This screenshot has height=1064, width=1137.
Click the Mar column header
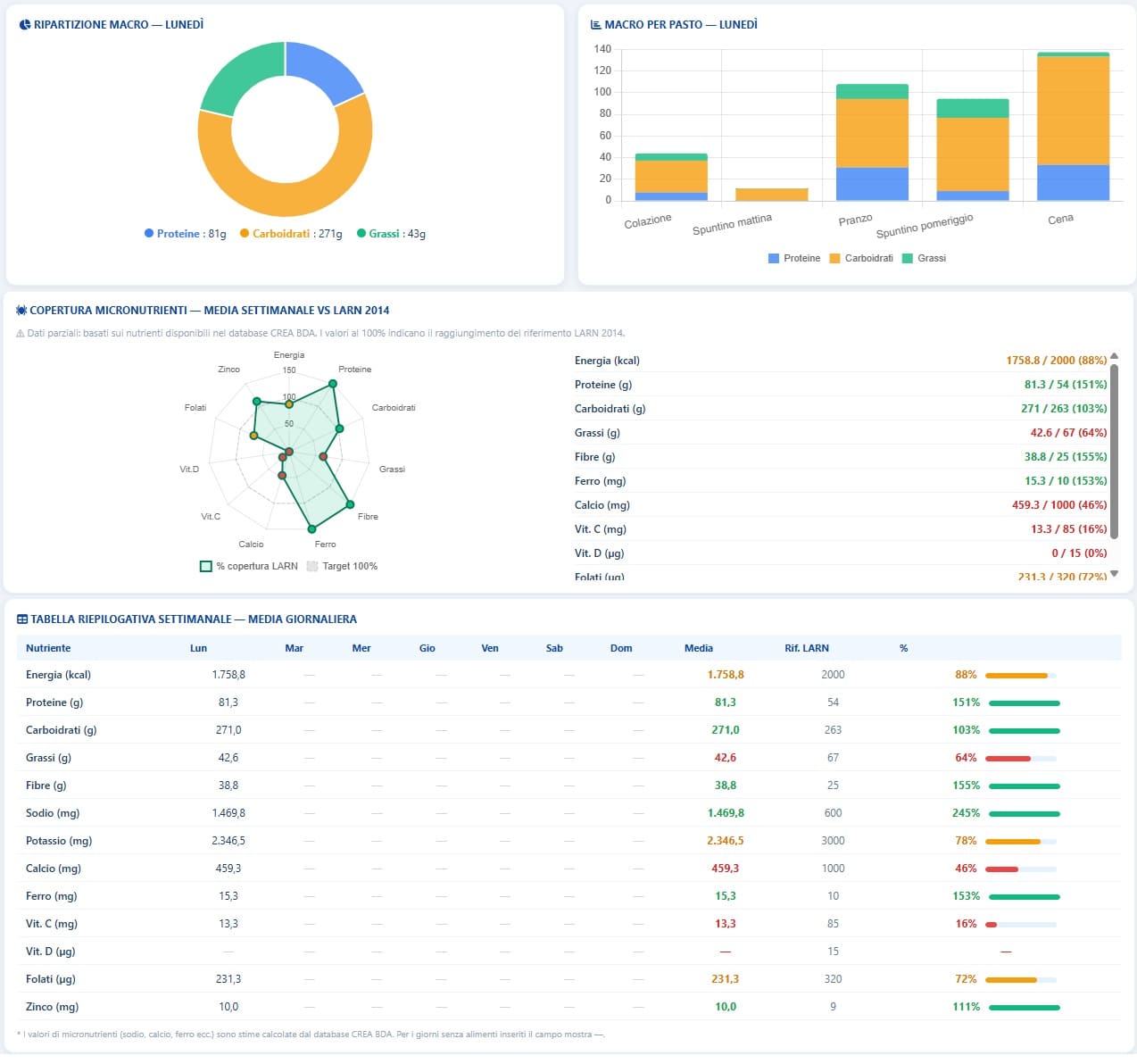(295, 648)
